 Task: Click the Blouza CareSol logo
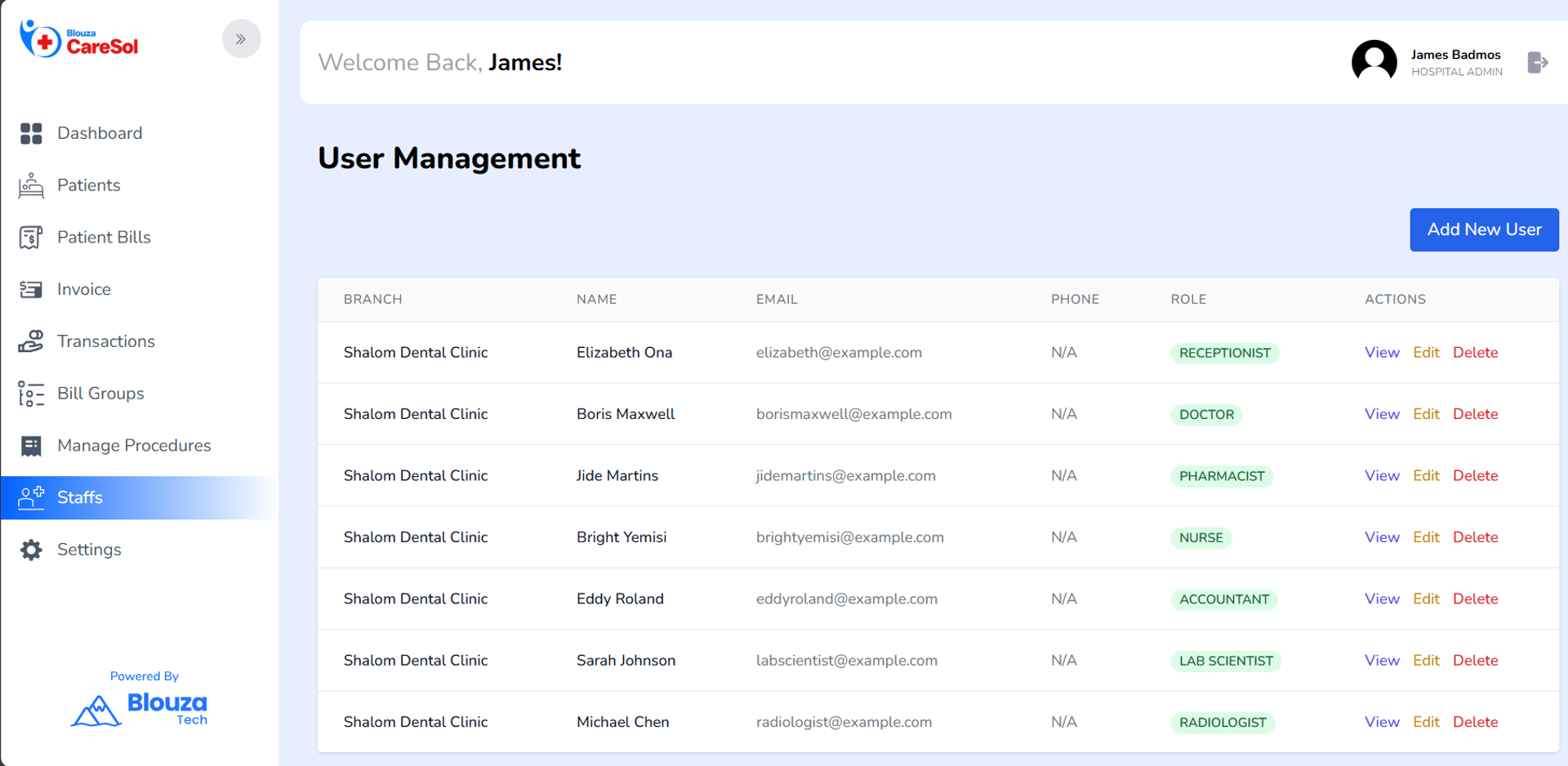click(80, 39)
